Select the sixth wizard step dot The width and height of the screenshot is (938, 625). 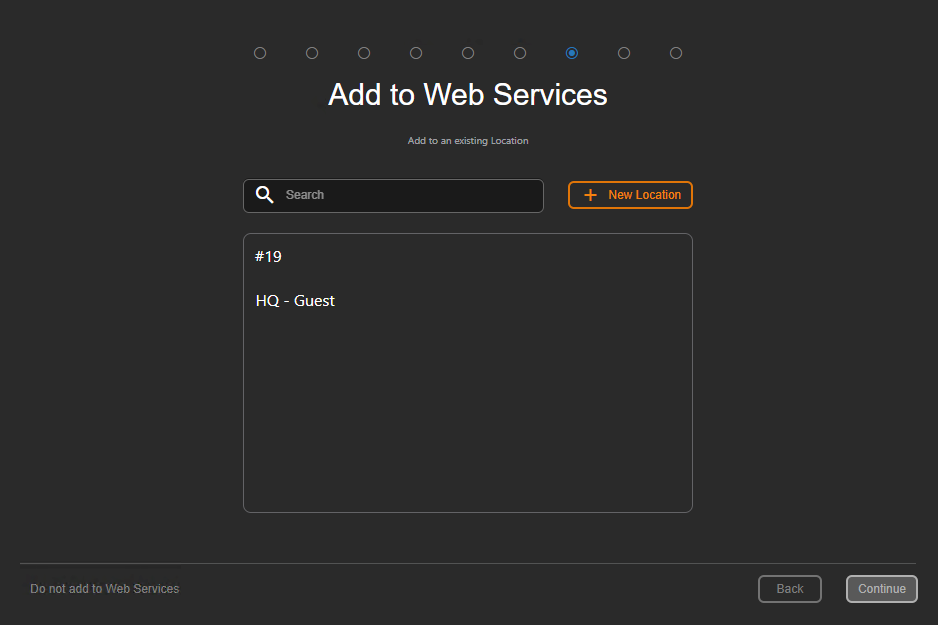point(520,53)
